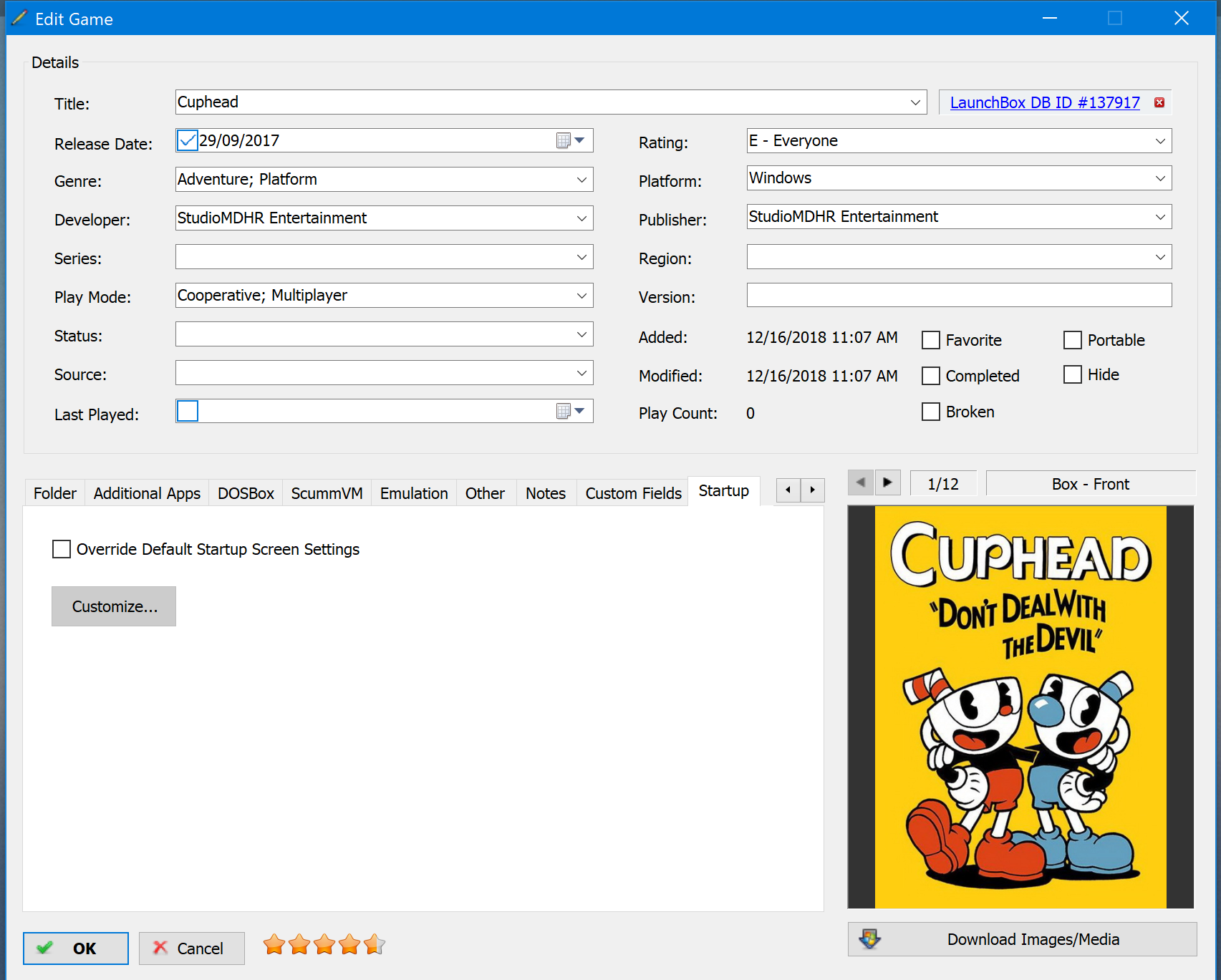The image size is (1221, 980).
Task: Mark game as Completed
Action: tap(931, 376)
